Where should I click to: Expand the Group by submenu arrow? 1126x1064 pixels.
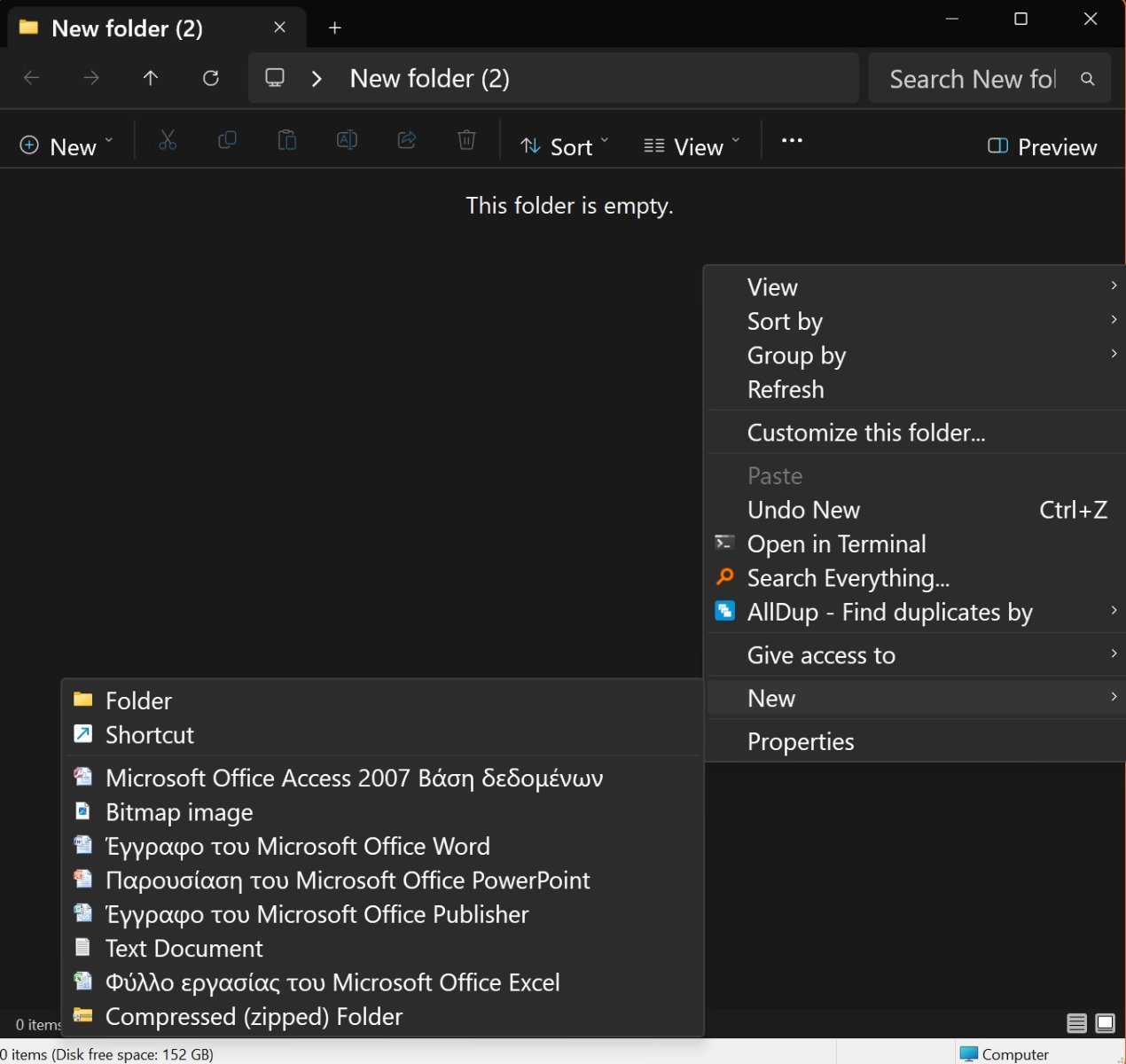[x=1114, y=354]
